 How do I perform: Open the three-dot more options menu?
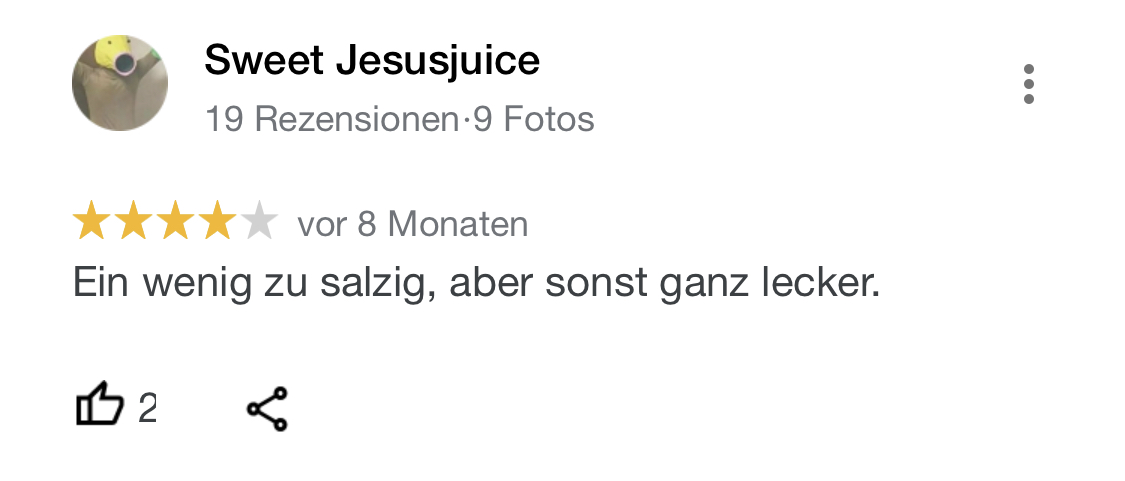coord(1028,84)
